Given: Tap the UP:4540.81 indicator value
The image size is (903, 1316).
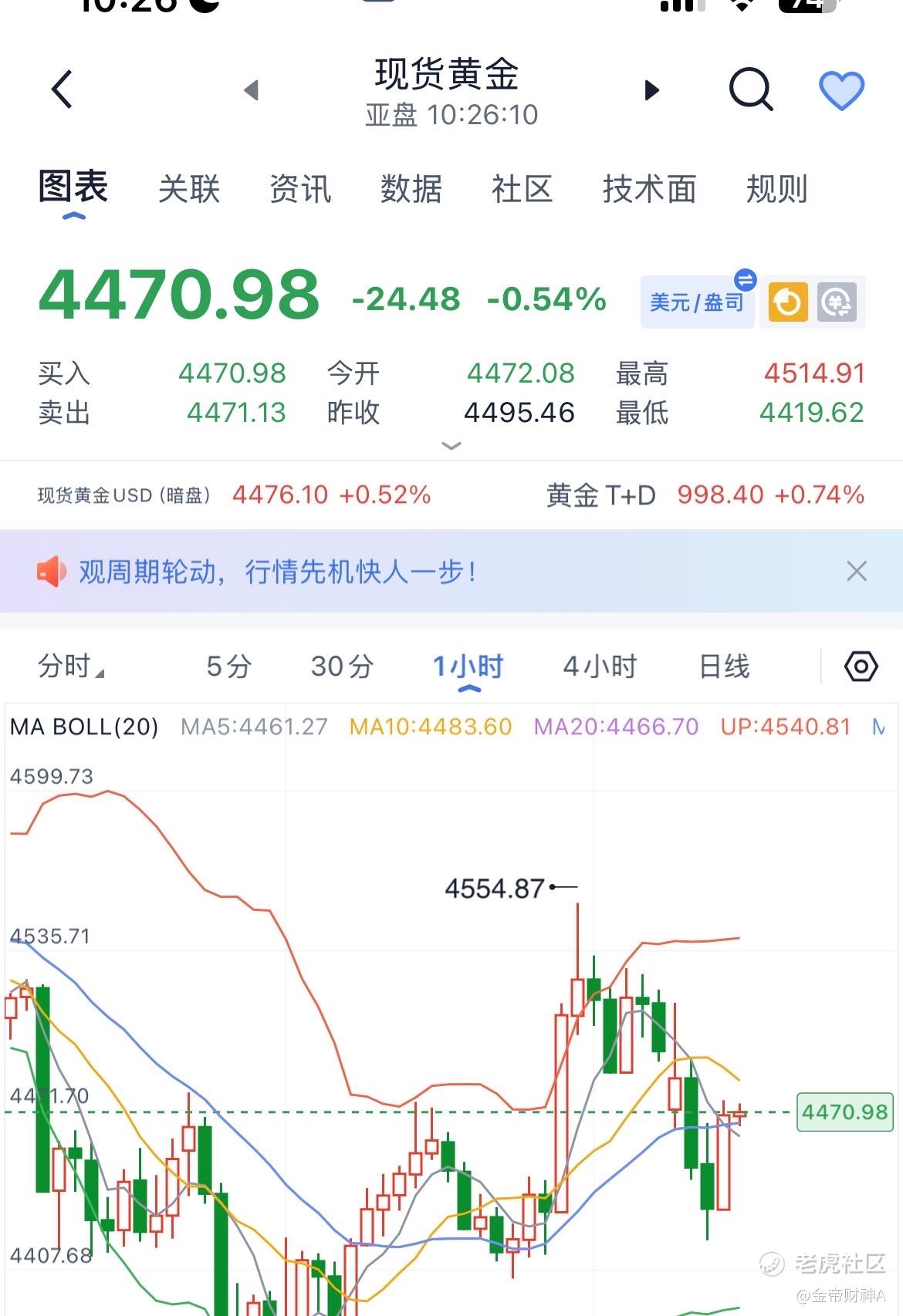Looking at the screenshot, I should 786,727.
